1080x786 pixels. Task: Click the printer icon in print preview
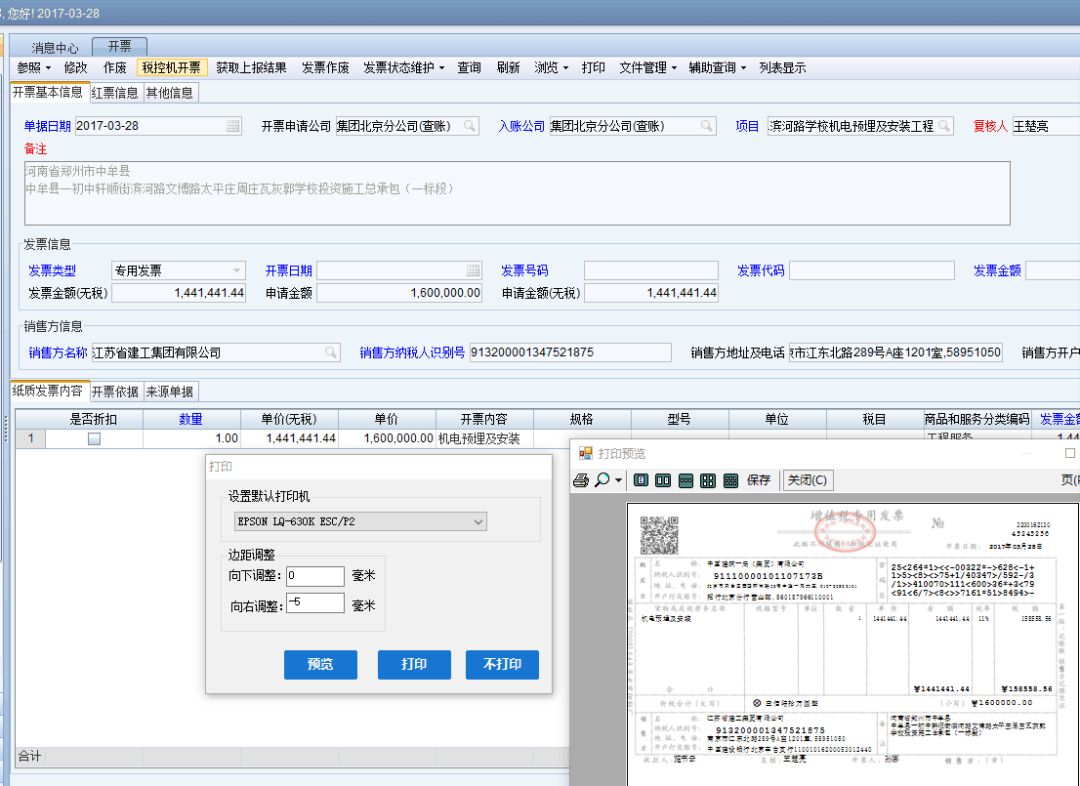(581, 480)
